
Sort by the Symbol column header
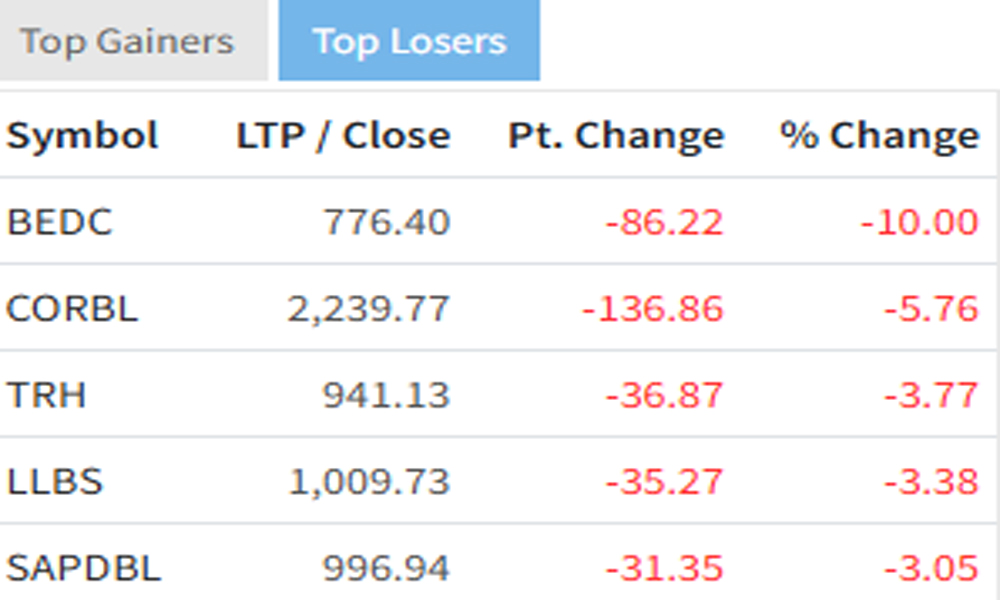[82, 135]
